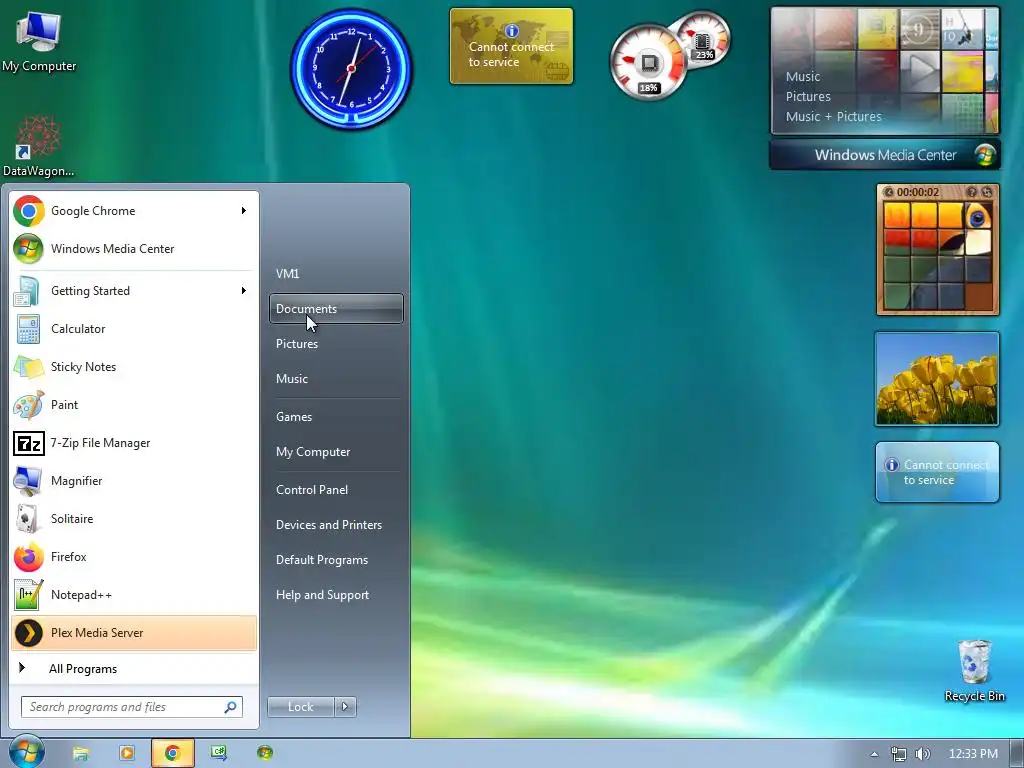This screenshot has width=1024, height=768.
Task: Select Music in Media Center gadget
Action: tap(803, 76)
